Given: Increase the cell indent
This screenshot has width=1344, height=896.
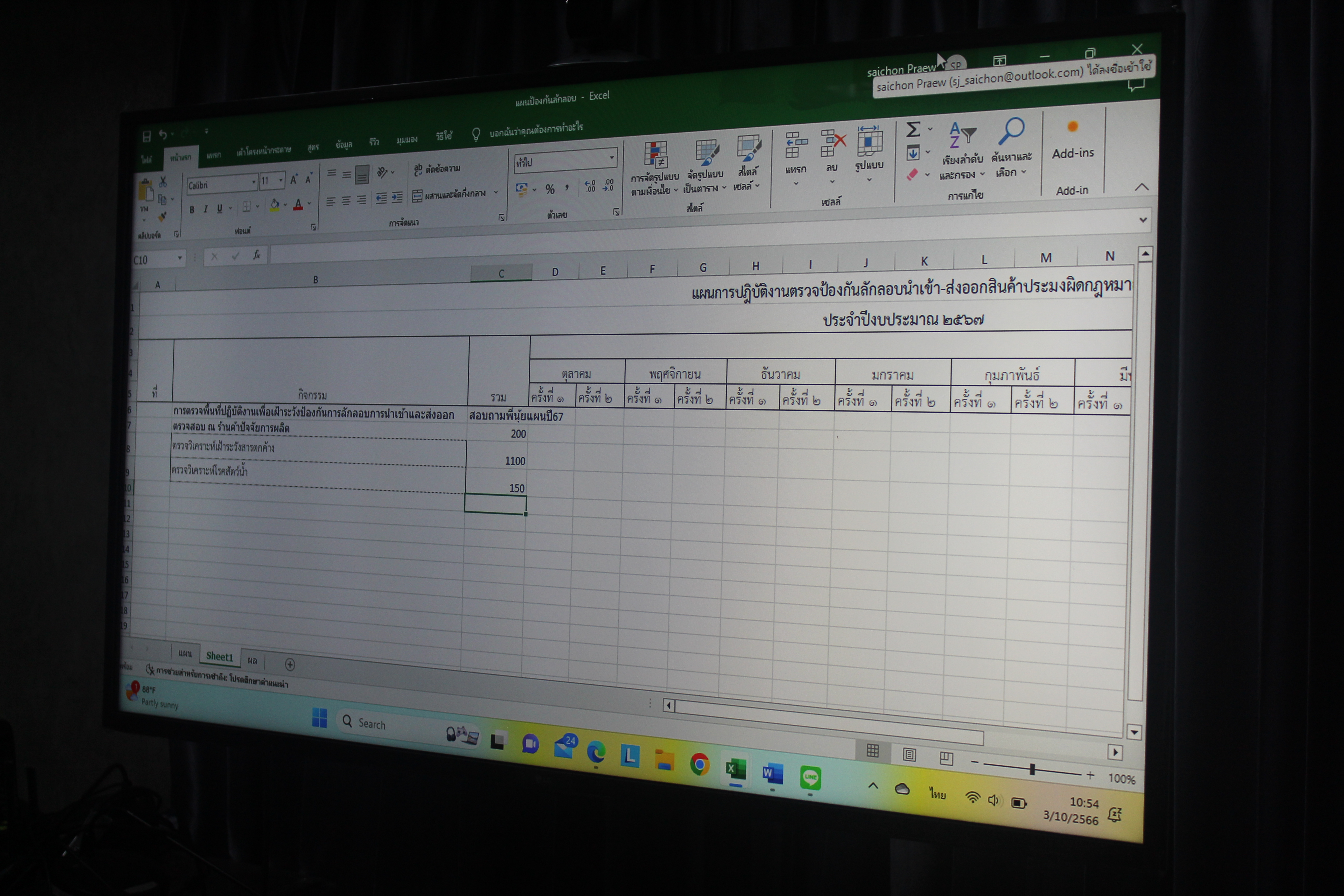Looking at the screenshot, I should (x=397, y=197).
